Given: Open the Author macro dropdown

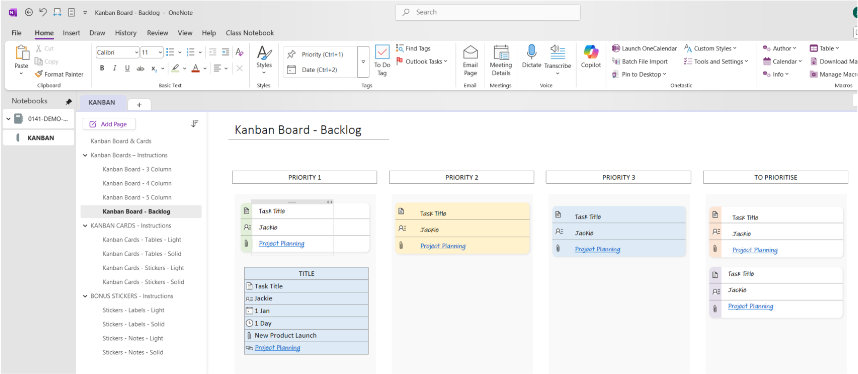Looking at the screenshot, I should point(780,48).
